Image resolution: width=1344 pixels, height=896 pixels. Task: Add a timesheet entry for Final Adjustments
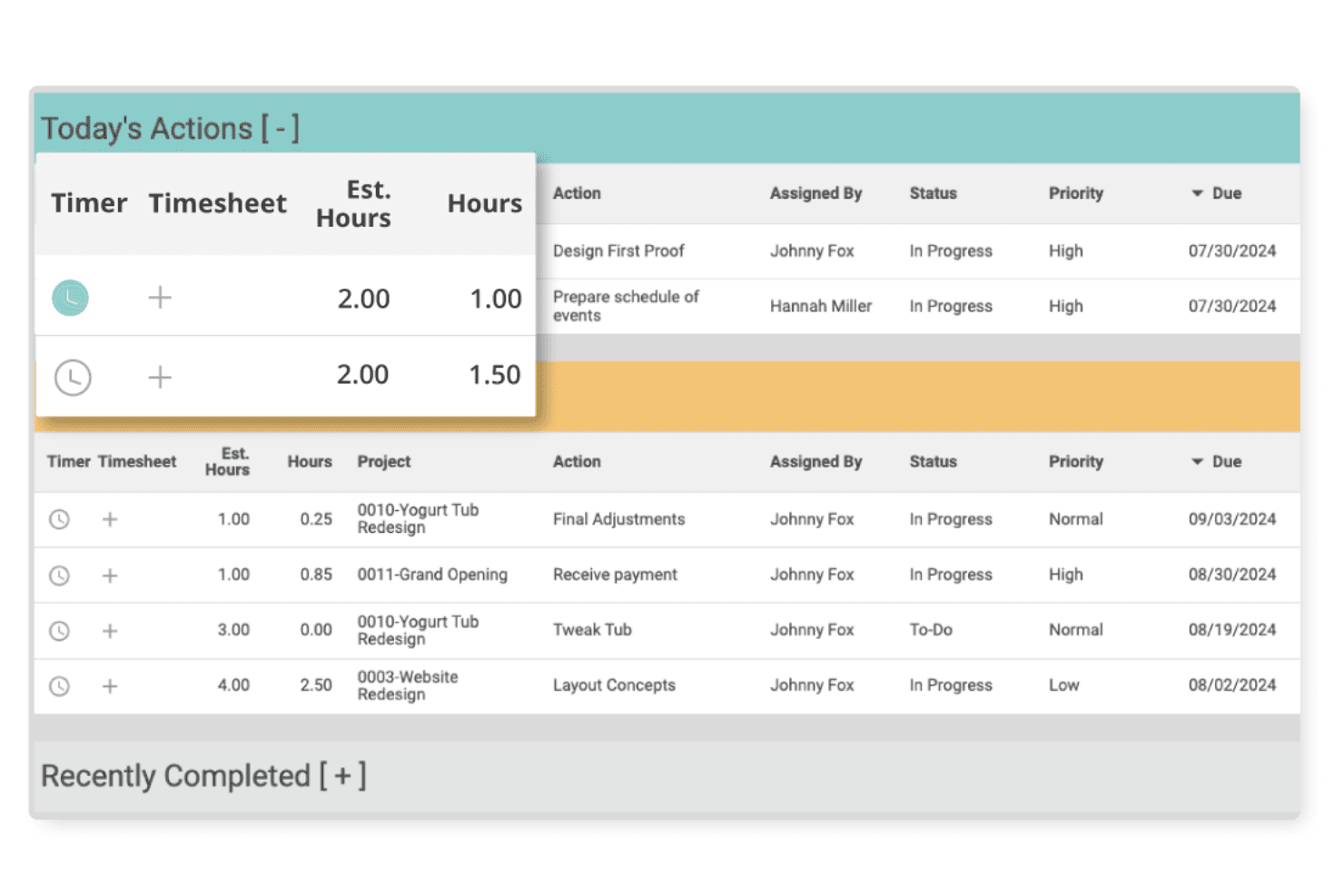click(x=110, y=519)
